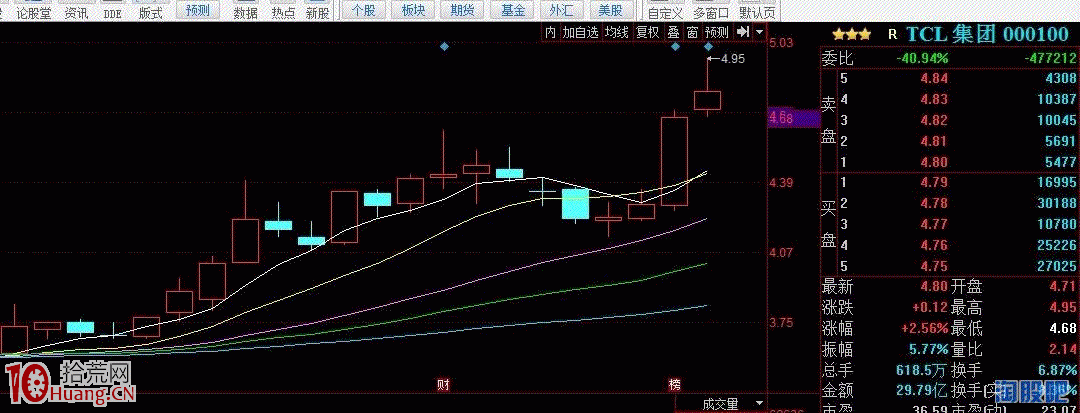
Task: Select sell order price 4.82
Action: pyautogui.click(x=934, y=120)
